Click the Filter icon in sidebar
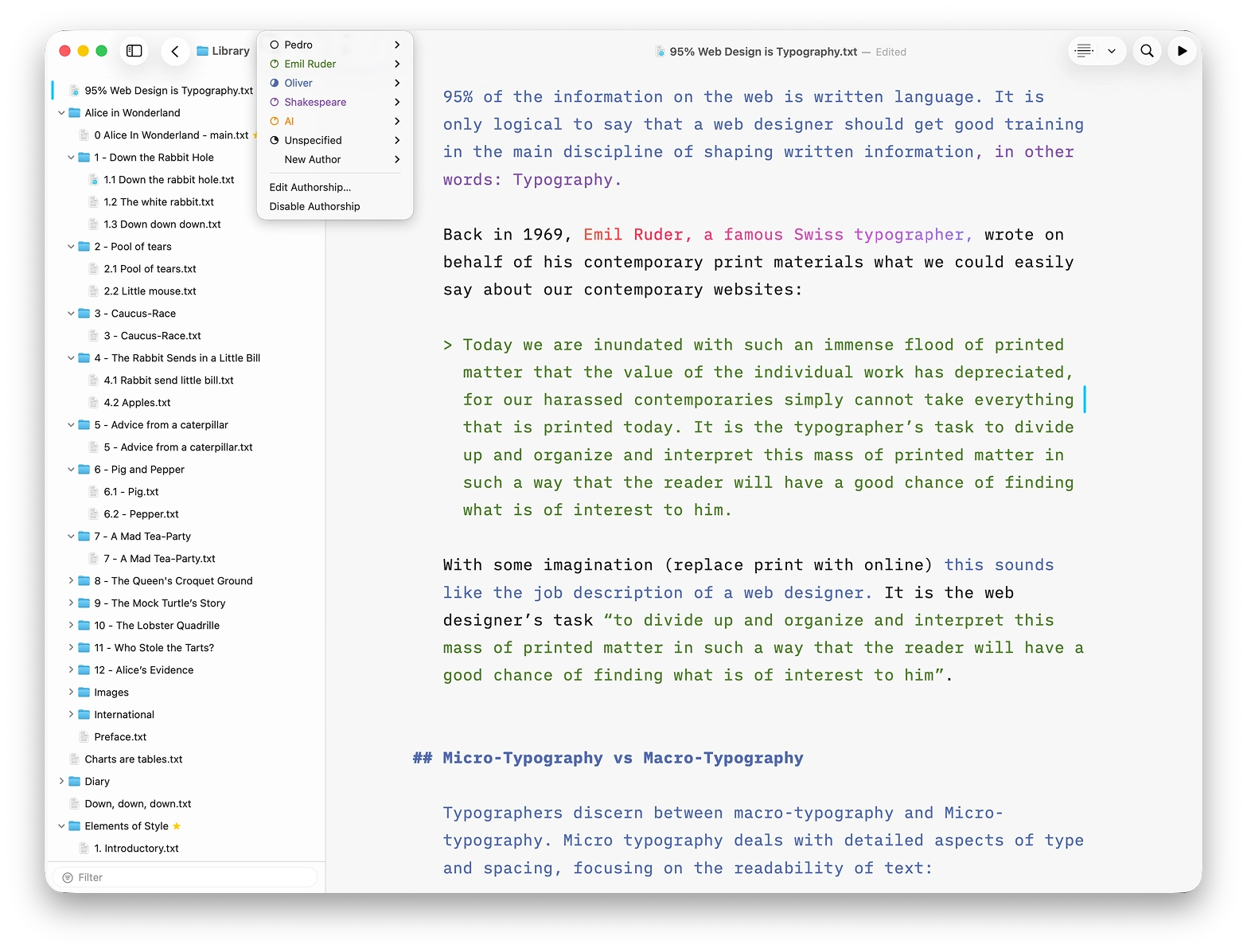The image size is (1247, 952). [68, 877]
